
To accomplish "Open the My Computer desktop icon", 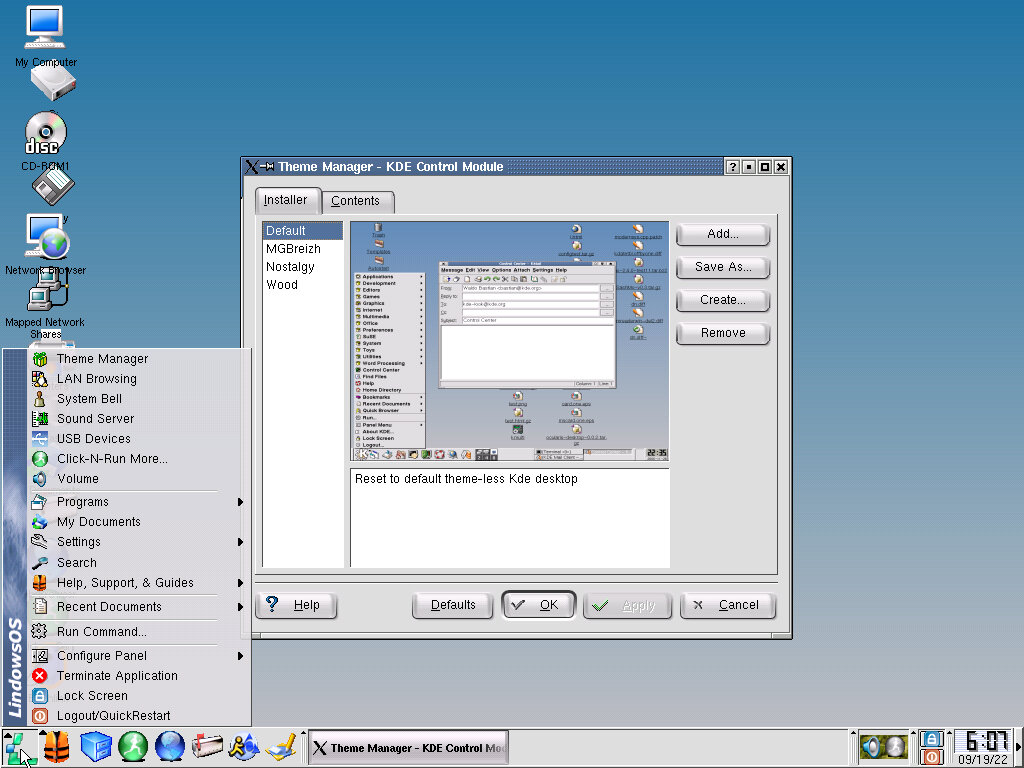I will [45, 30].
